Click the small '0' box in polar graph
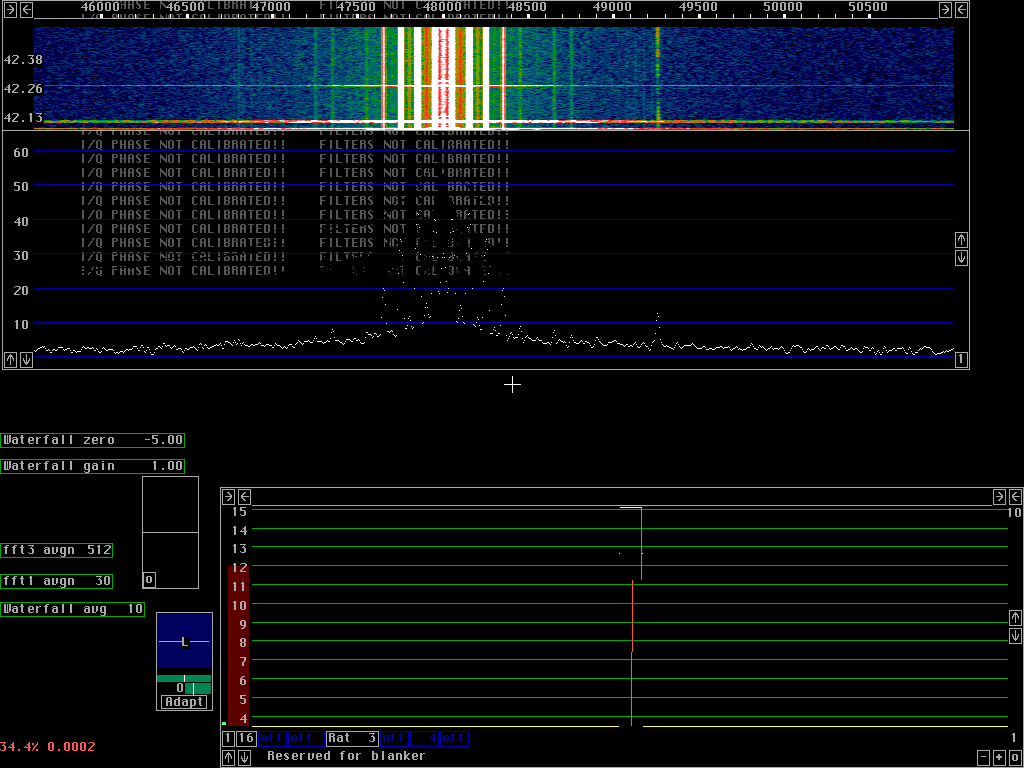 [149, 580]
